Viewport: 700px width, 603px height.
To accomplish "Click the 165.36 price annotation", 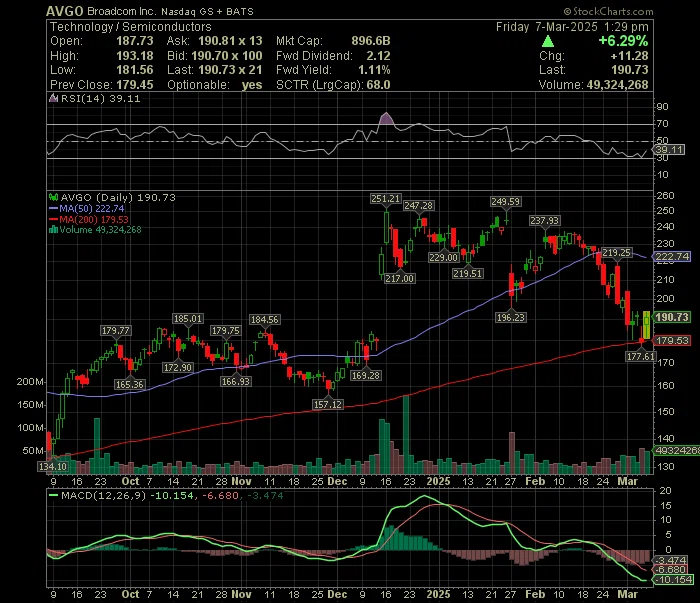I will (129, 384).
